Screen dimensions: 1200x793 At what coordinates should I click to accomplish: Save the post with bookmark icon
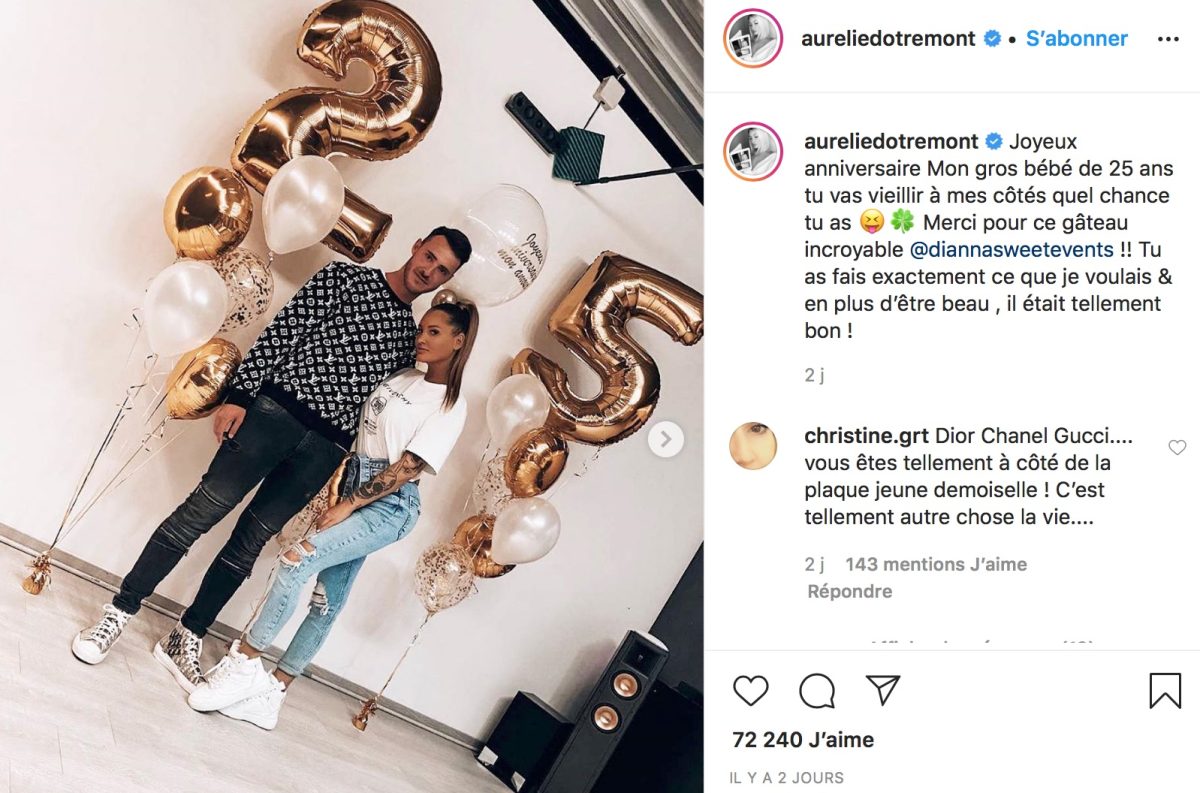(1165, 690)
